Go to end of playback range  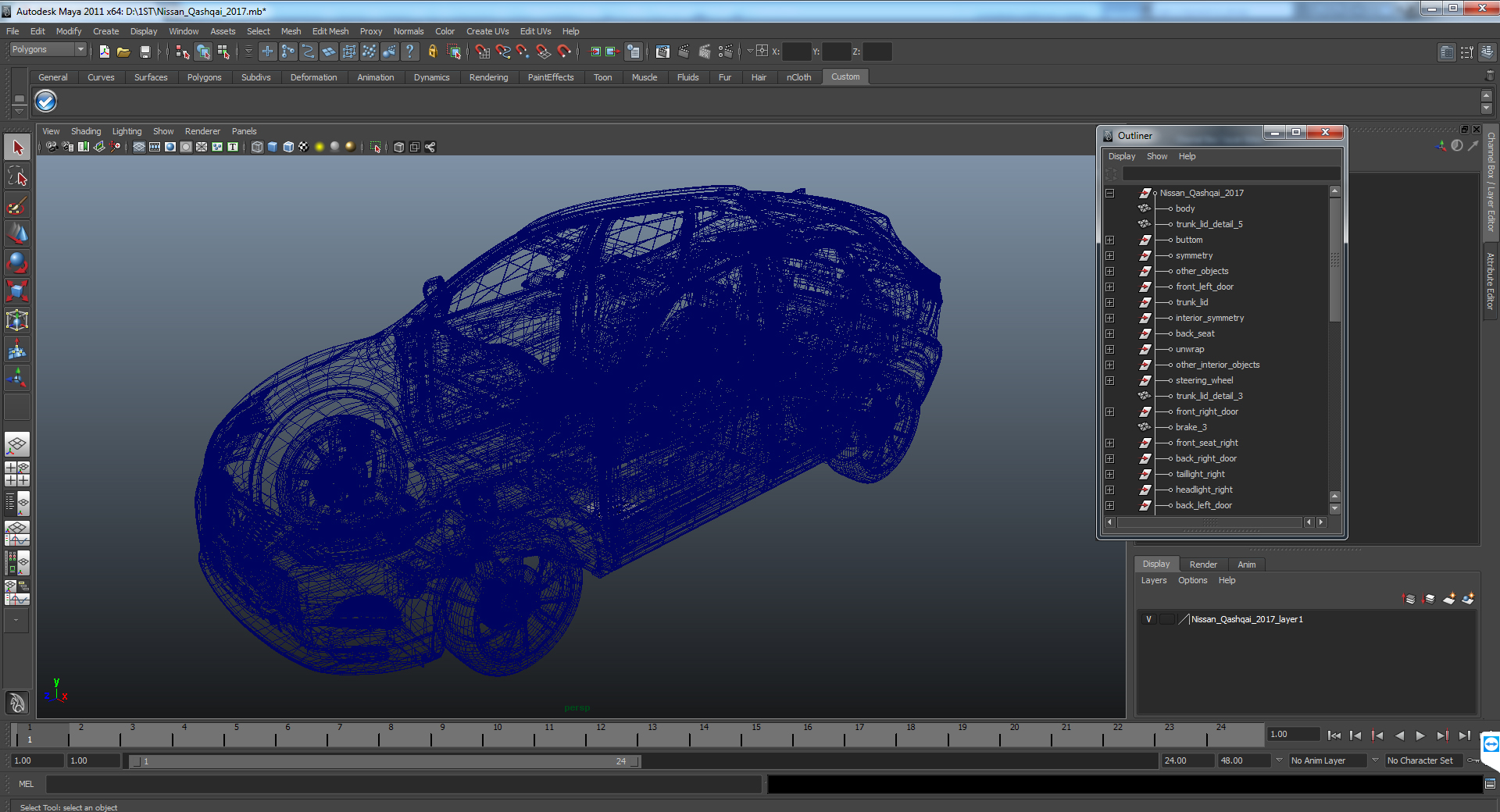point(1464,735)
